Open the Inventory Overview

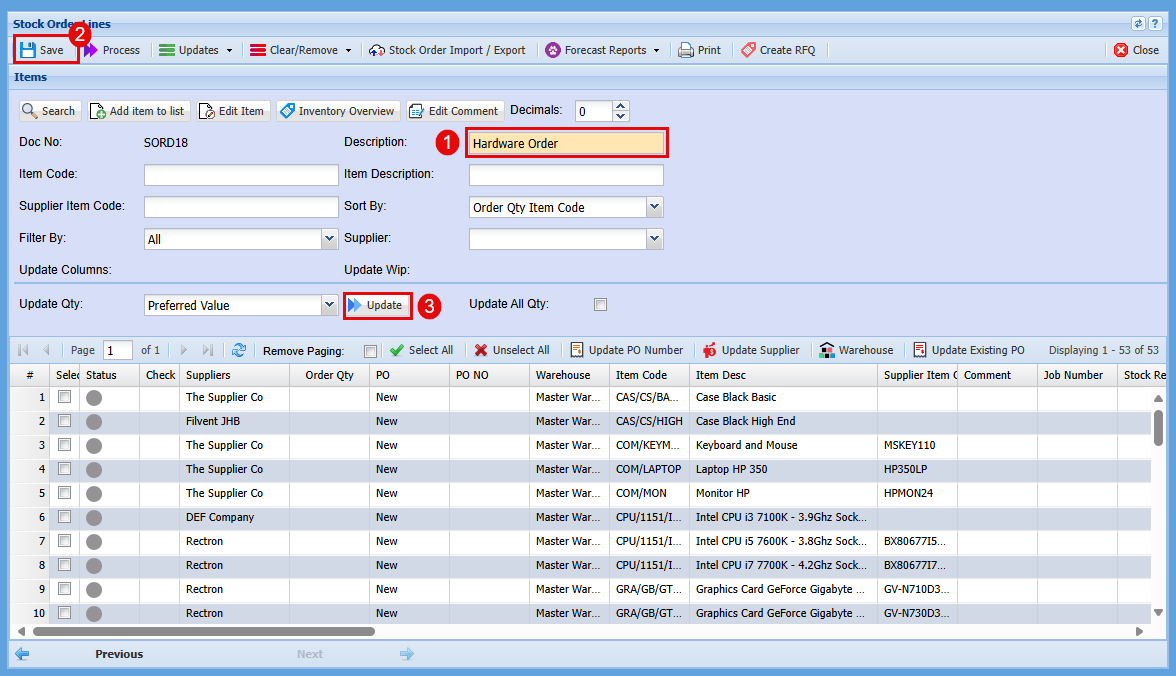[x=338, y=111]
